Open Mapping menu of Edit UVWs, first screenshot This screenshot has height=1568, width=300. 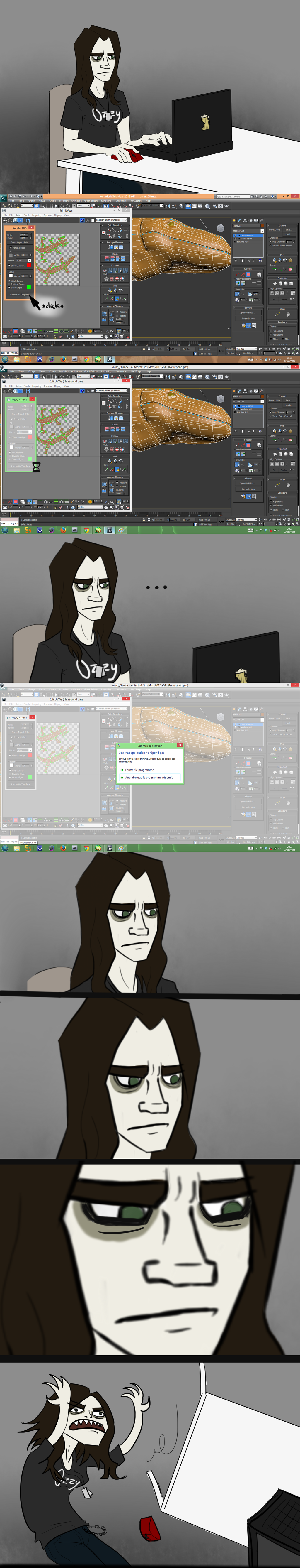(36, 215)
